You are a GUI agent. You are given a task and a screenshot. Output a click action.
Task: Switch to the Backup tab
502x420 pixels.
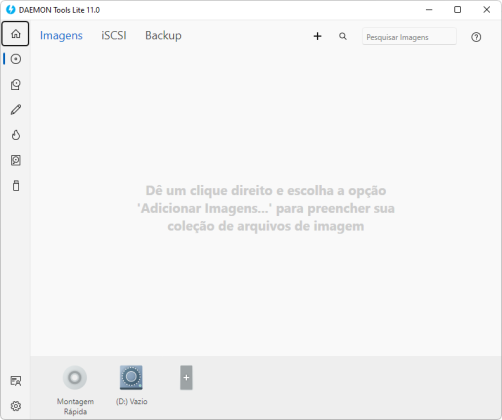[163, 36]
